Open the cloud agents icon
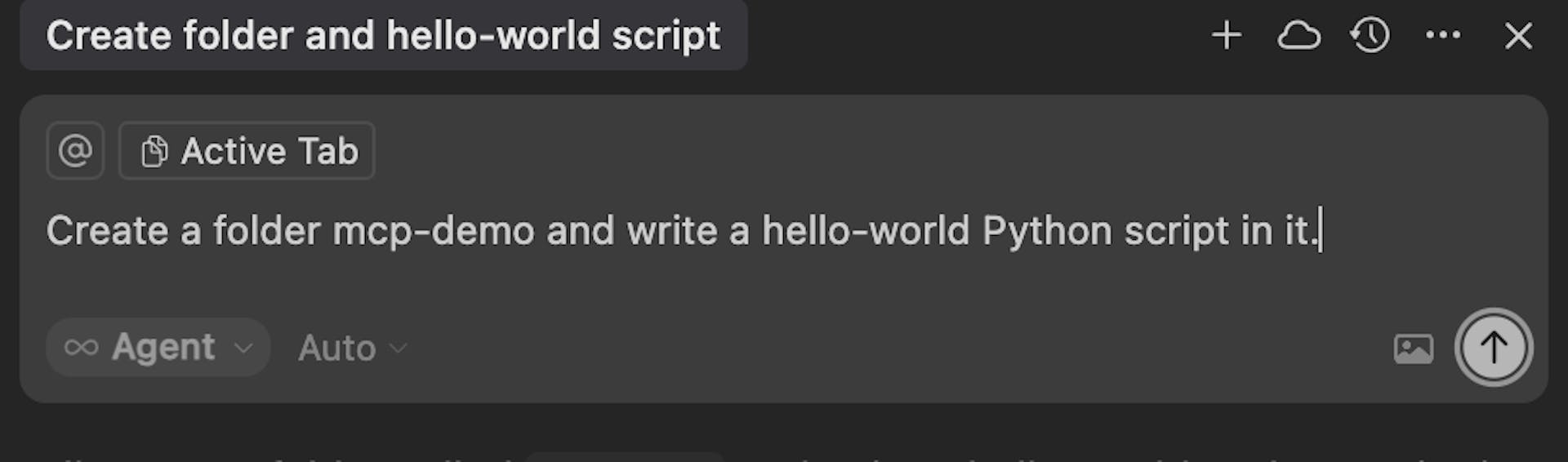This screenshot has height=462, width=1568. tap(1298, 36)
